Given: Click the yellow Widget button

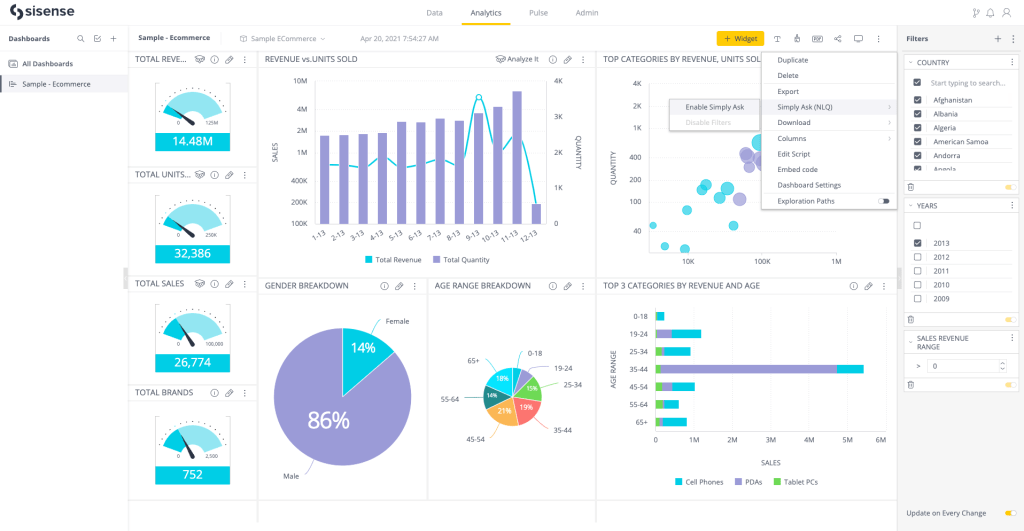Looking at the screenshot, I should click(x=740, y=38).
